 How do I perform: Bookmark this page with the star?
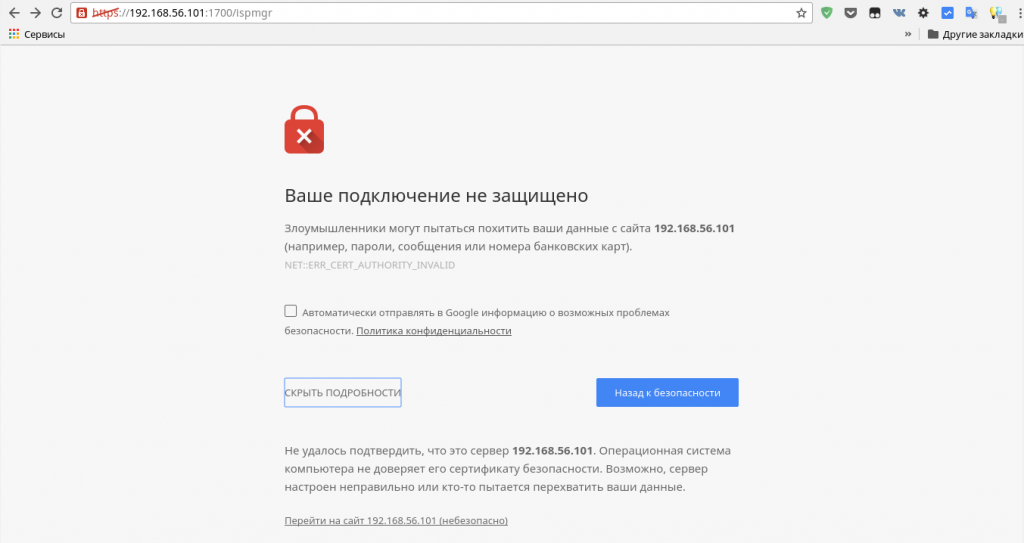pos(801,14)
